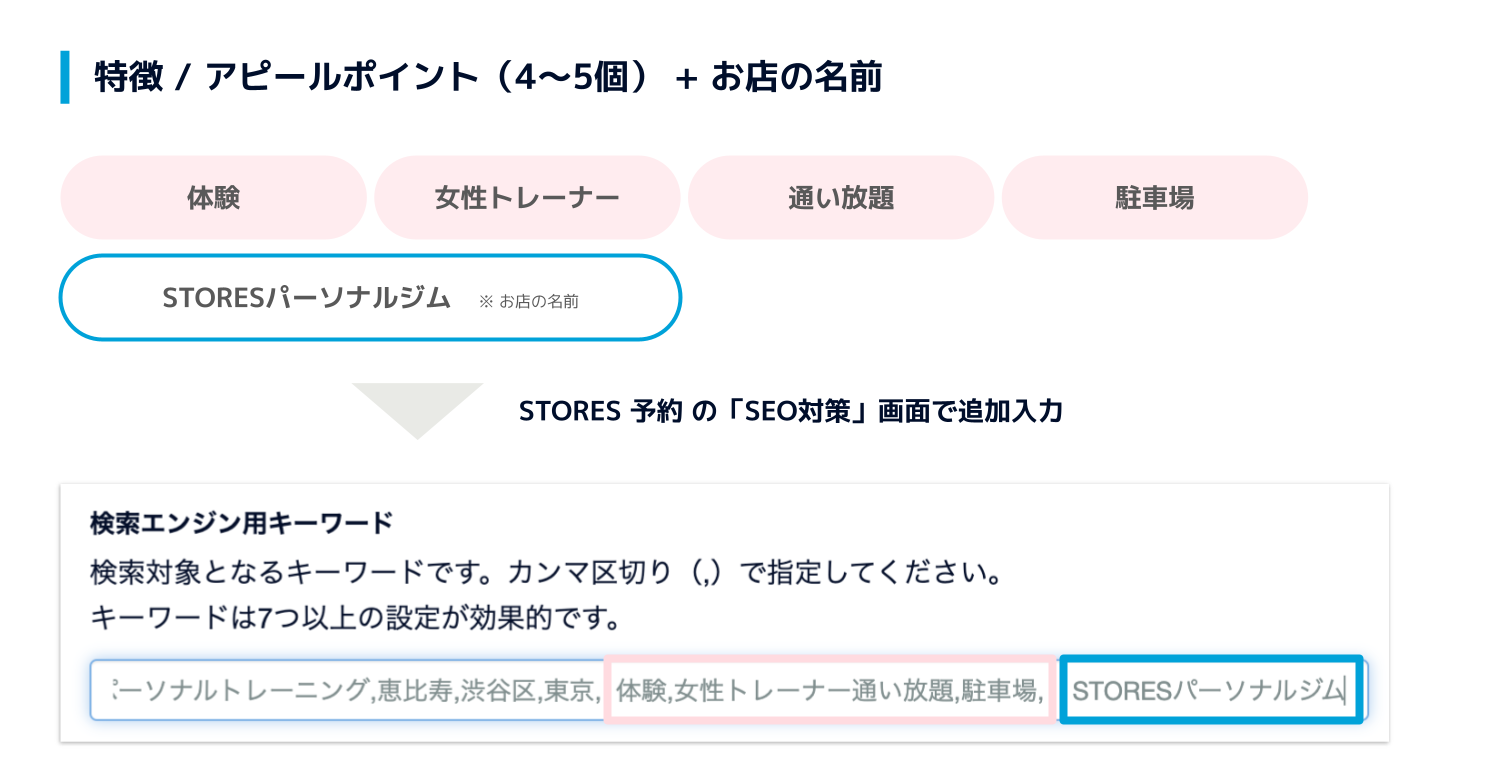This screenshot has height=780, width=1500.
Task: Click the 検索エンジン用キーワード label
Action: (x=241, y=522)
